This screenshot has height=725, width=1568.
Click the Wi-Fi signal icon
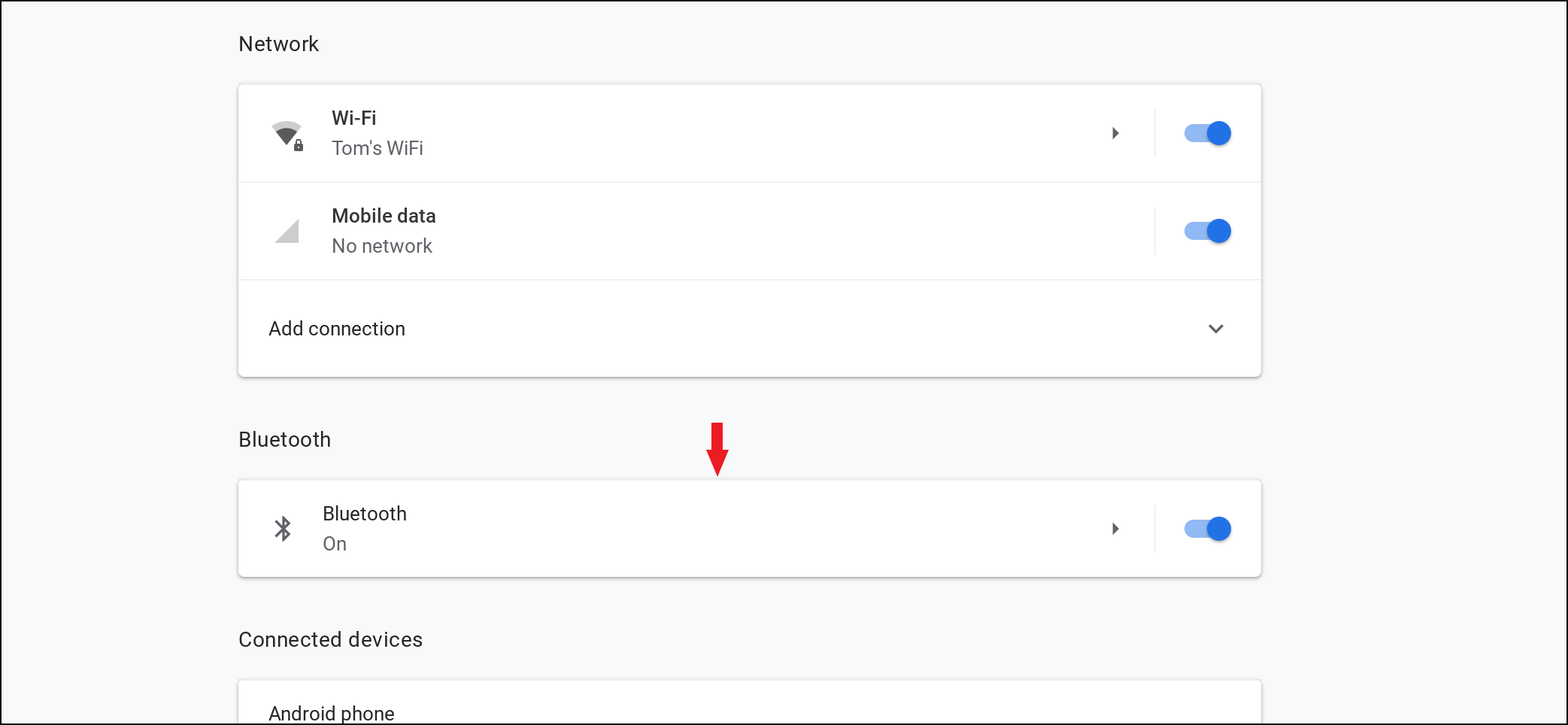click(287, 135)
